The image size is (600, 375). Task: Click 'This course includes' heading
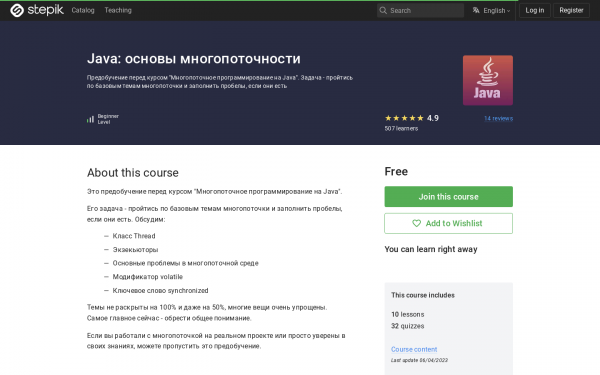pyautogui.click(x=423, y=295)
